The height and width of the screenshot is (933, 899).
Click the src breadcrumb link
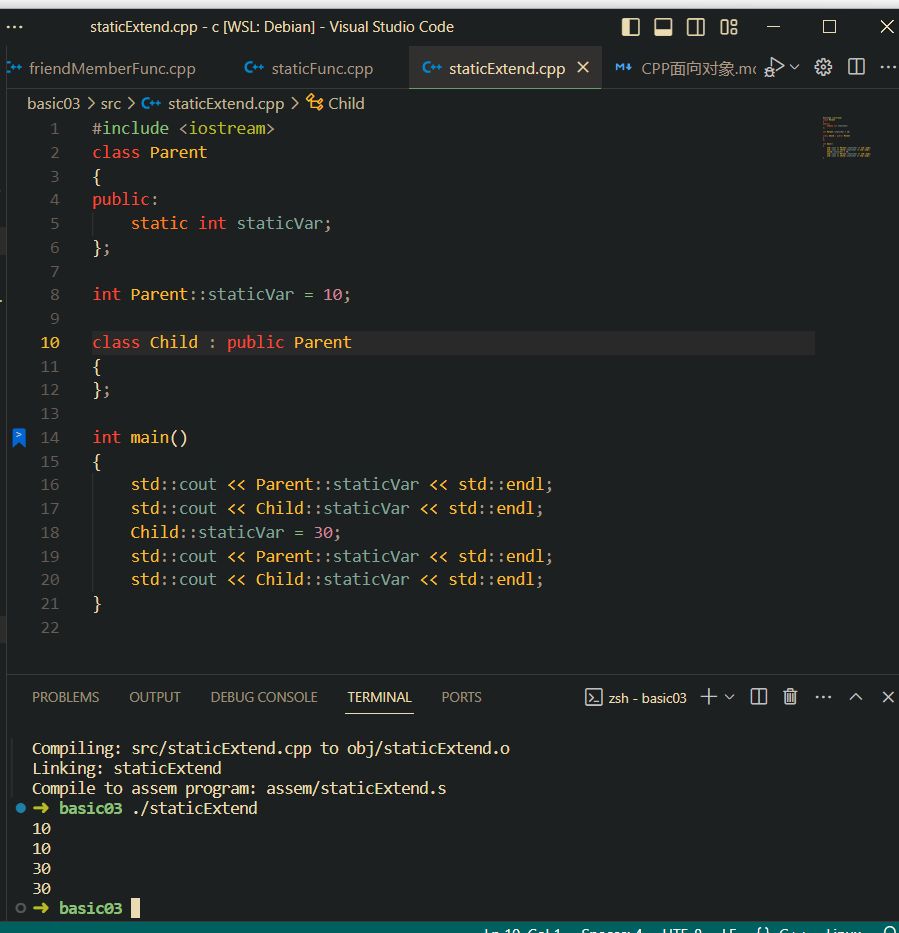click(x=110, y=103)
